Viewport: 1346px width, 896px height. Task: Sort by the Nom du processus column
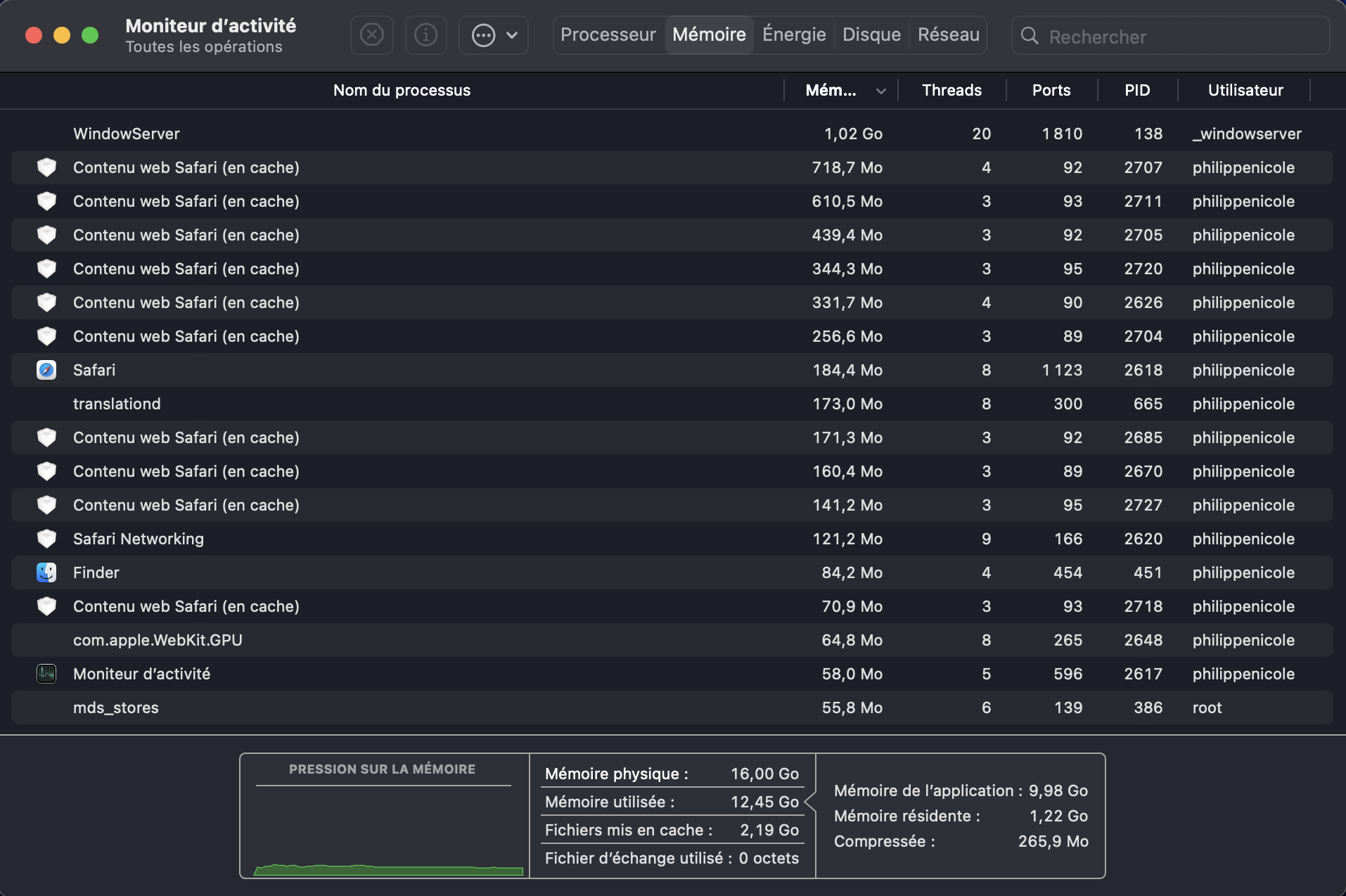[x=402, y=90]
